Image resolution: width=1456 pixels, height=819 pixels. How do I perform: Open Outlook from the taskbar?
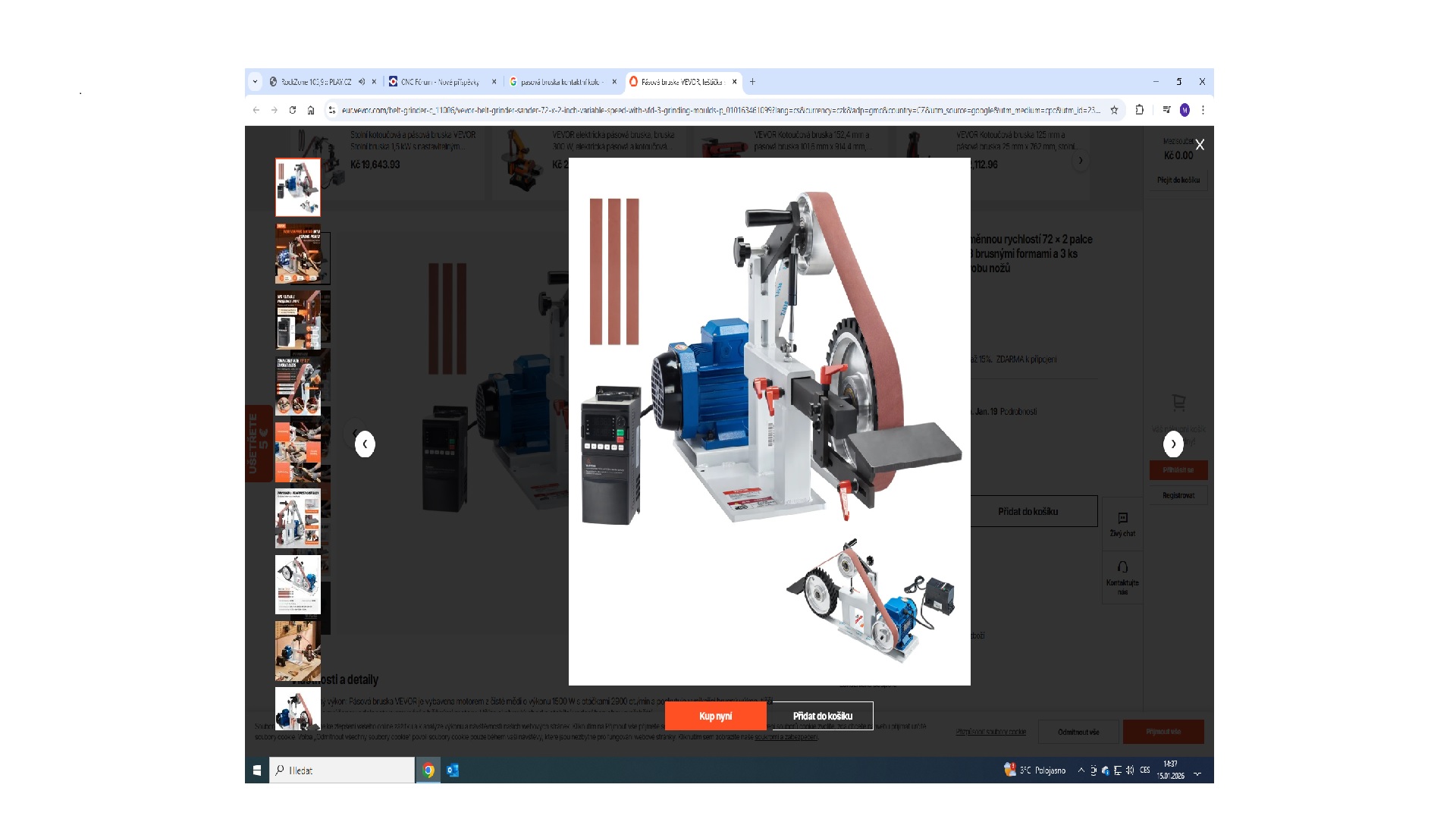pyautogui.click(x=453, y=770)
